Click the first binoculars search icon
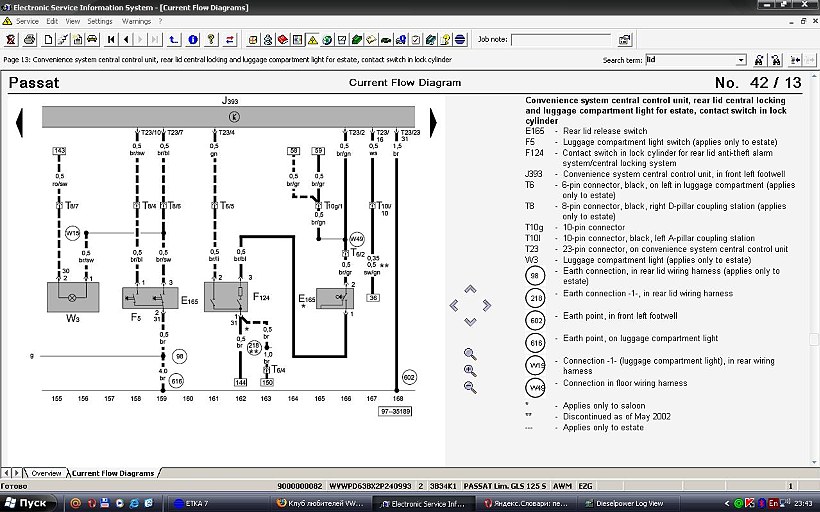Screen dimensions: 820x512 pos(759,60)
